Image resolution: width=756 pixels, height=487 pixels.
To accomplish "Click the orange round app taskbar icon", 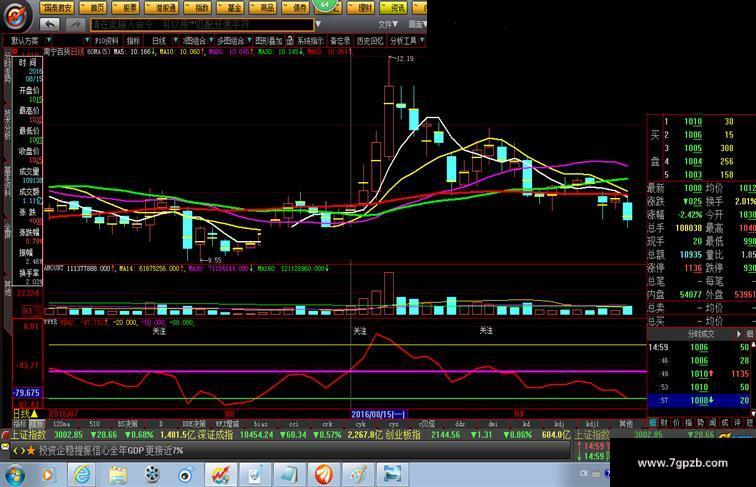I will (324, 475).
